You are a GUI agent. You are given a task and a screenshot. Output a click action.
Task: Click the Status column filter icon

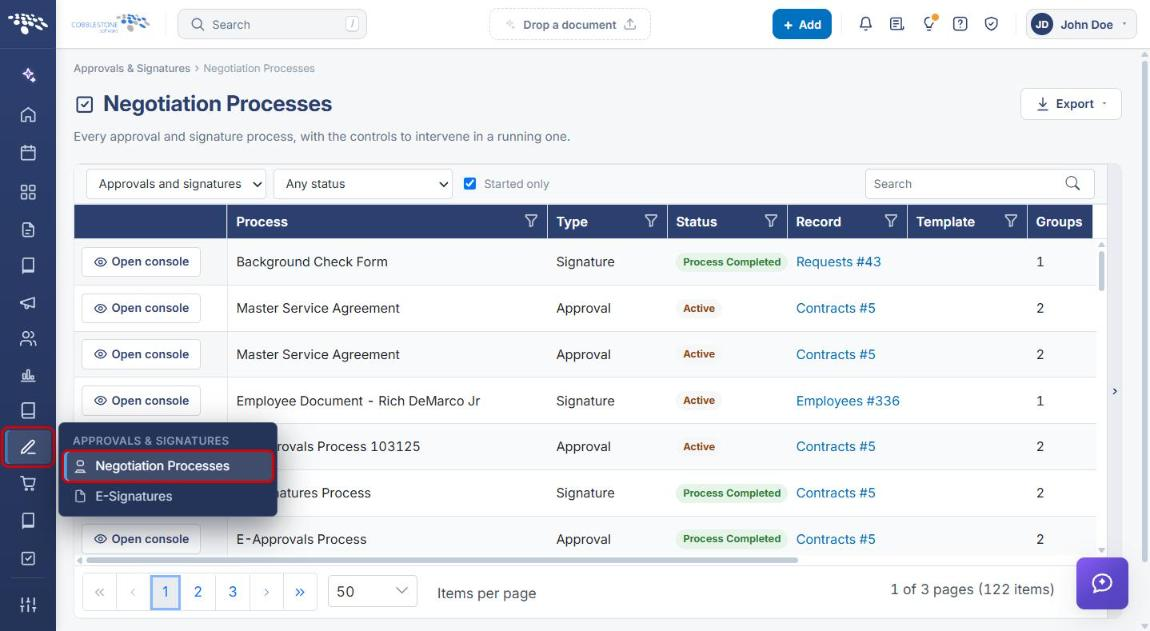(x=771, y=221)
